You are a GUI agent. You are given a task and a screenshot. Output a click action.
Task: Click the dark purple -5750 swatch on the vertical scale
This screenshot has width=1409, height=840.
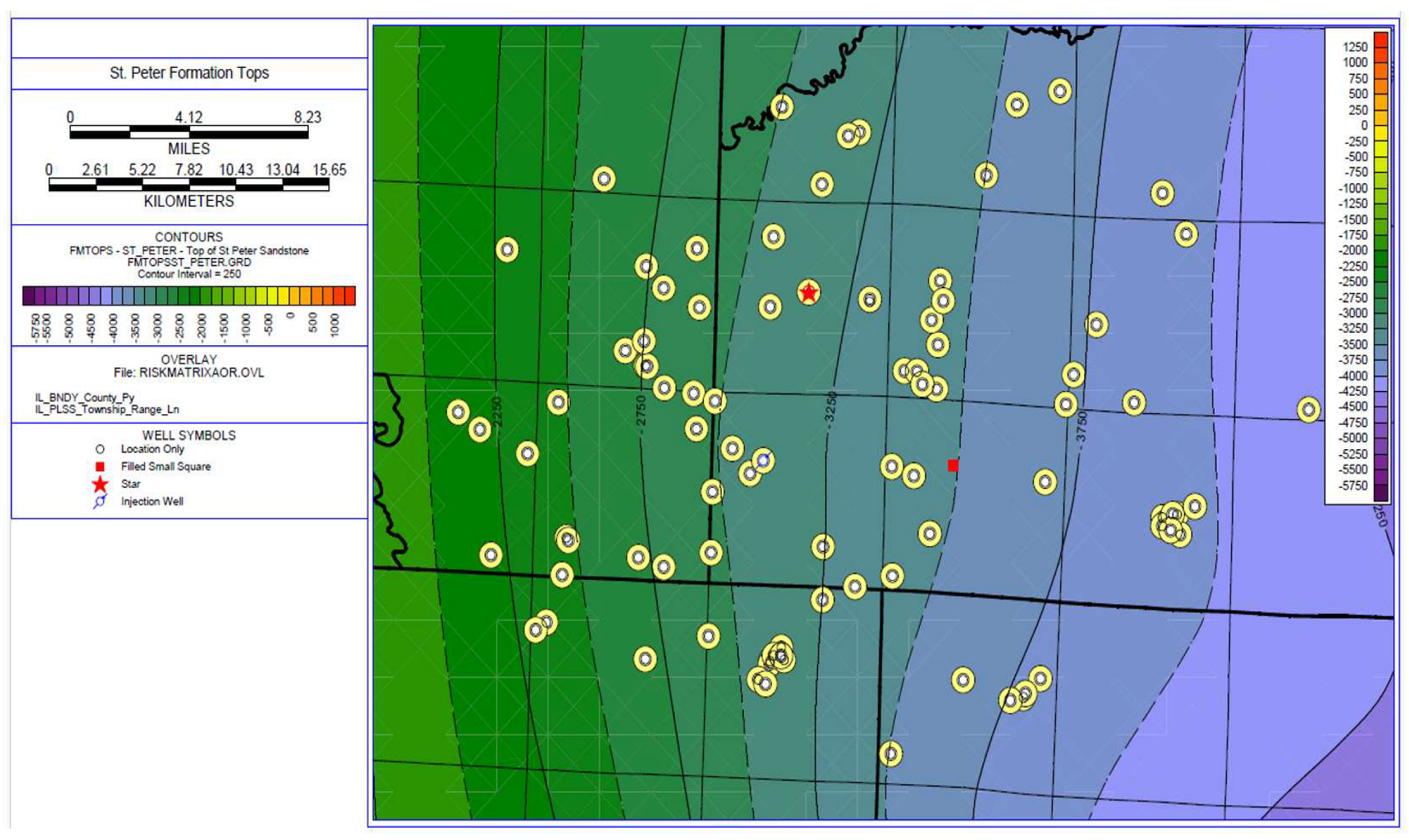(x=1380, y=492)
